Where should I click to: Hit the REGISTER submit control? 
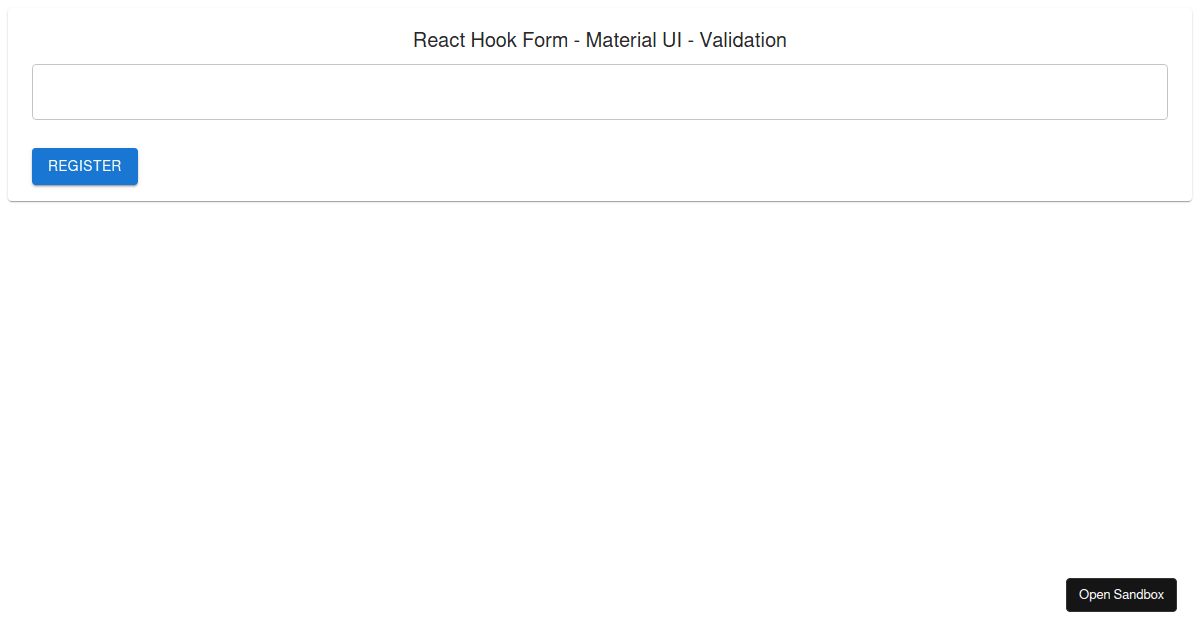point(85,166)
